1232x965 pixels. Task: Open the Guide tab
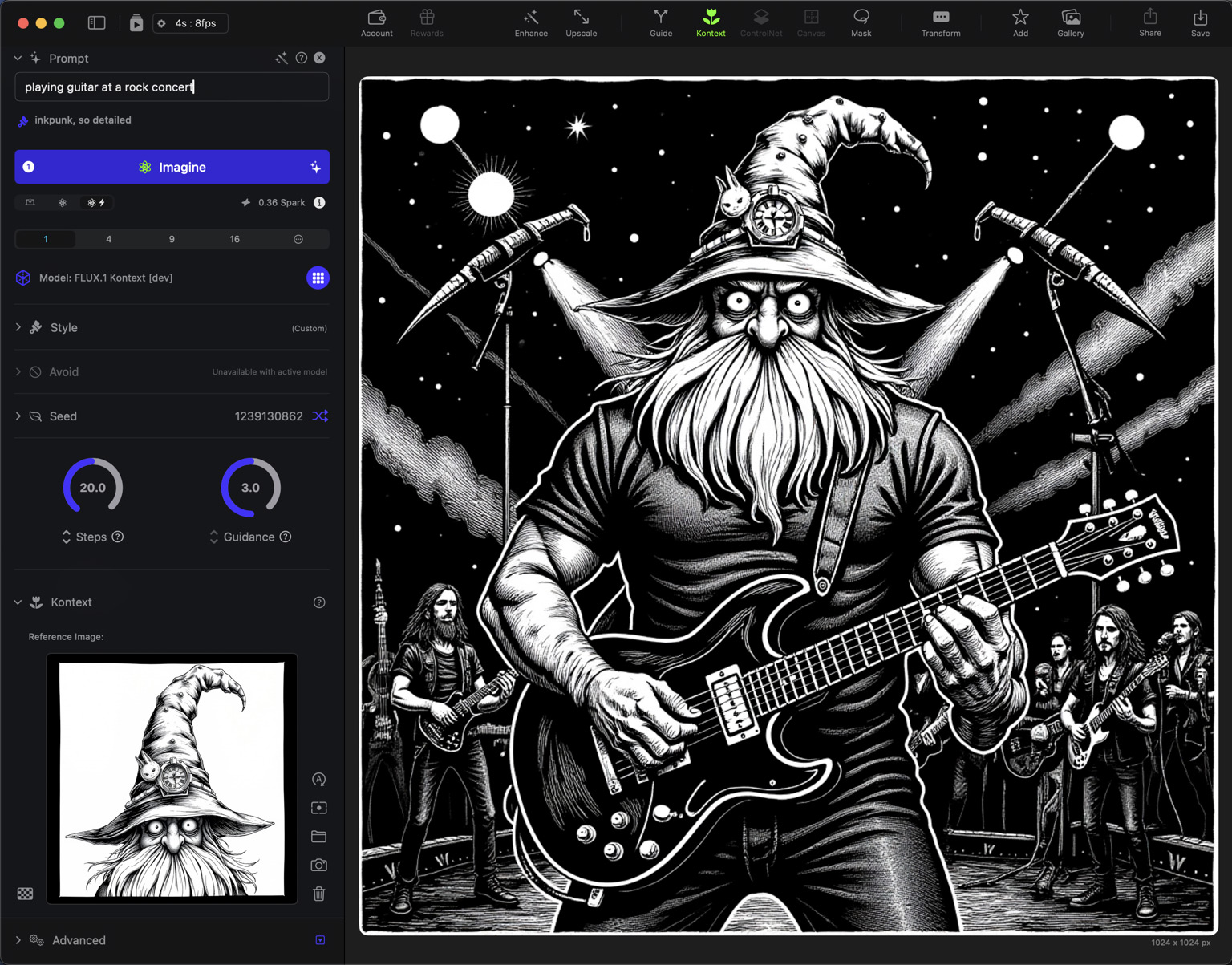tap(660, 22)
